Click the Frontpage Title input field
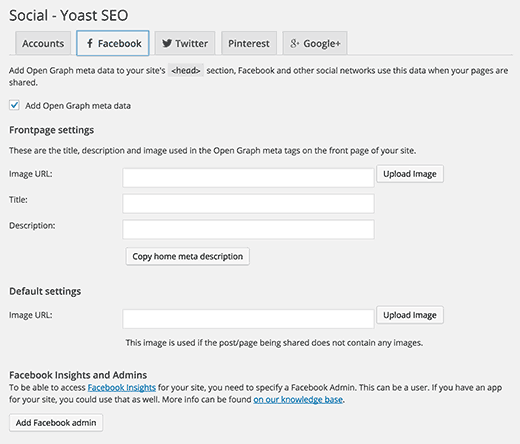Image resolution: width=520 pixels, height=444 pixels. pyautogui.click(x=248, y=203)
